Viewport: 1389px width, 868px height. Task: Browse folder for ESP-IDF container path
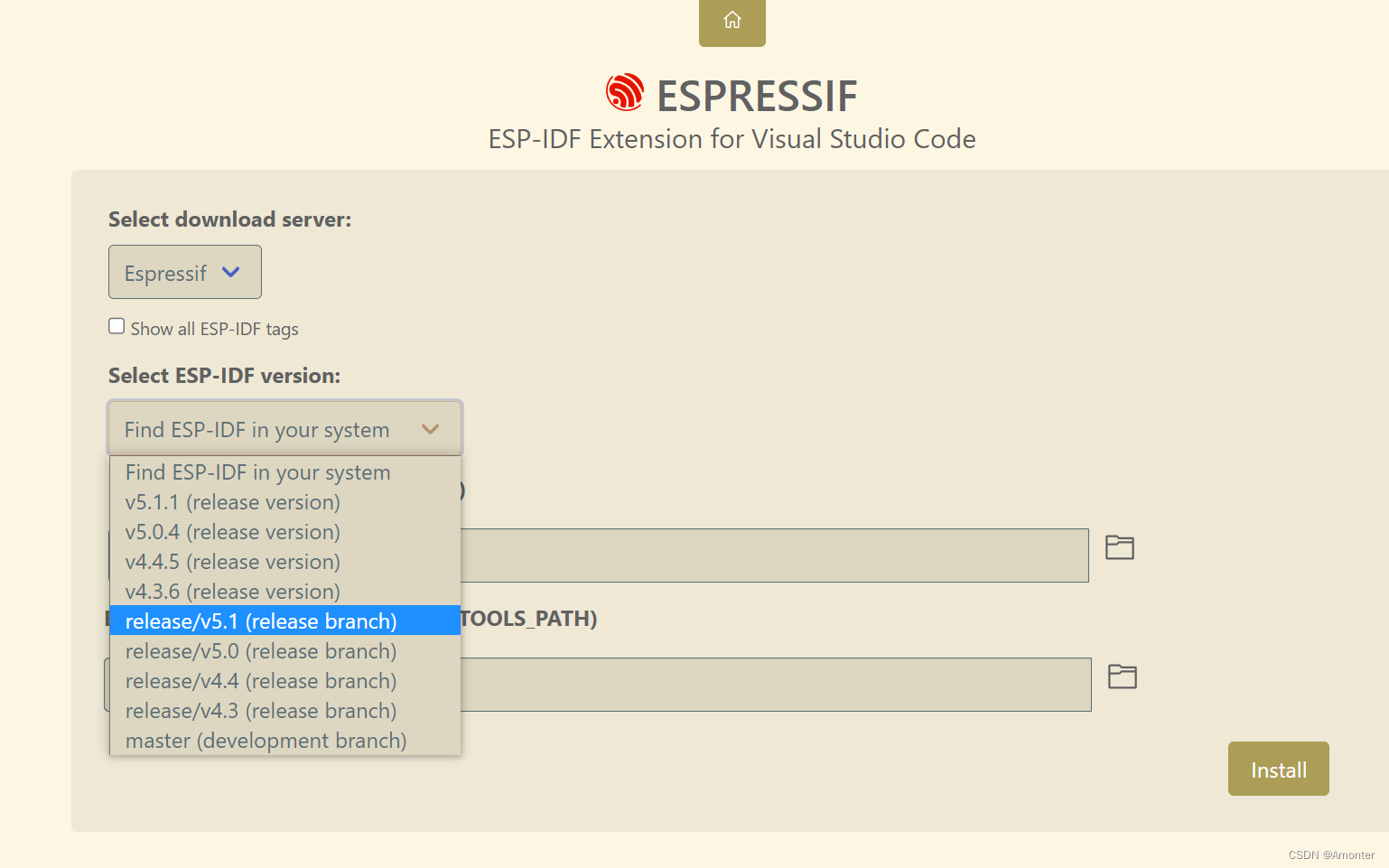tap(1120, 547)
